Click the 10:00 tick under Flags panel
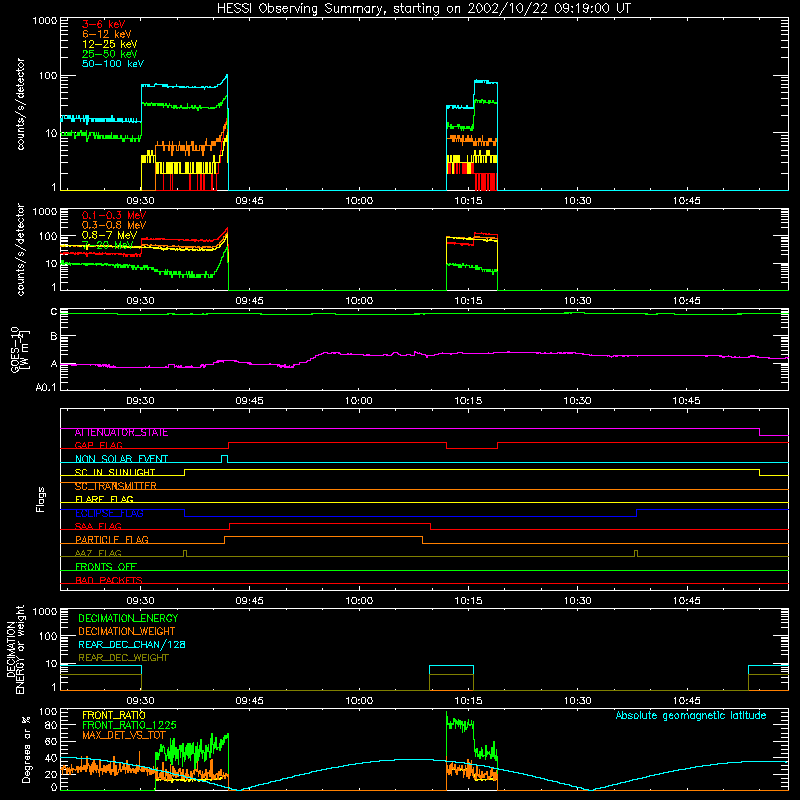800x800 pixels. coord(359,601)
